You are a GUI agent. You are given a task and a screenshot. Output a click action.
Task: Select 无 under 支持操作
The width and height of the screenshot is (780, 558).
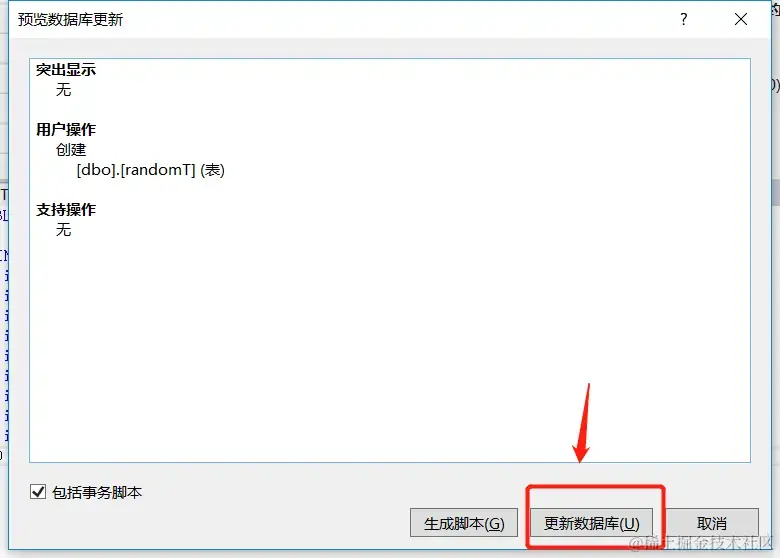[63, 230]
